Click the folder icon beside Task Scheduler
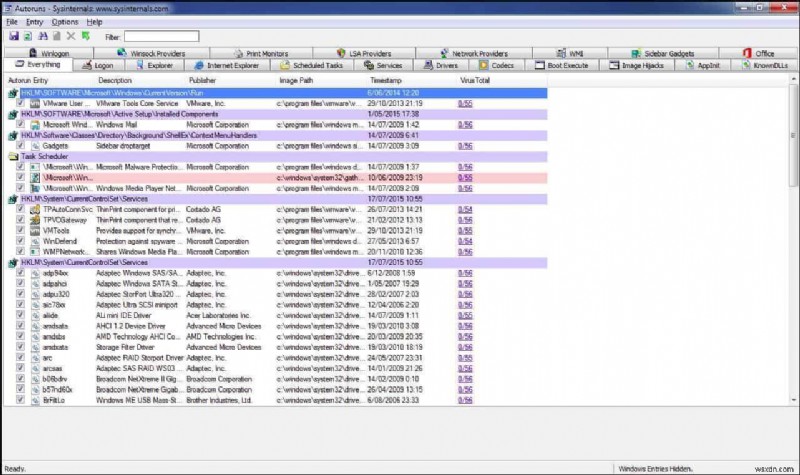800x475 pixels. (13, 157)
